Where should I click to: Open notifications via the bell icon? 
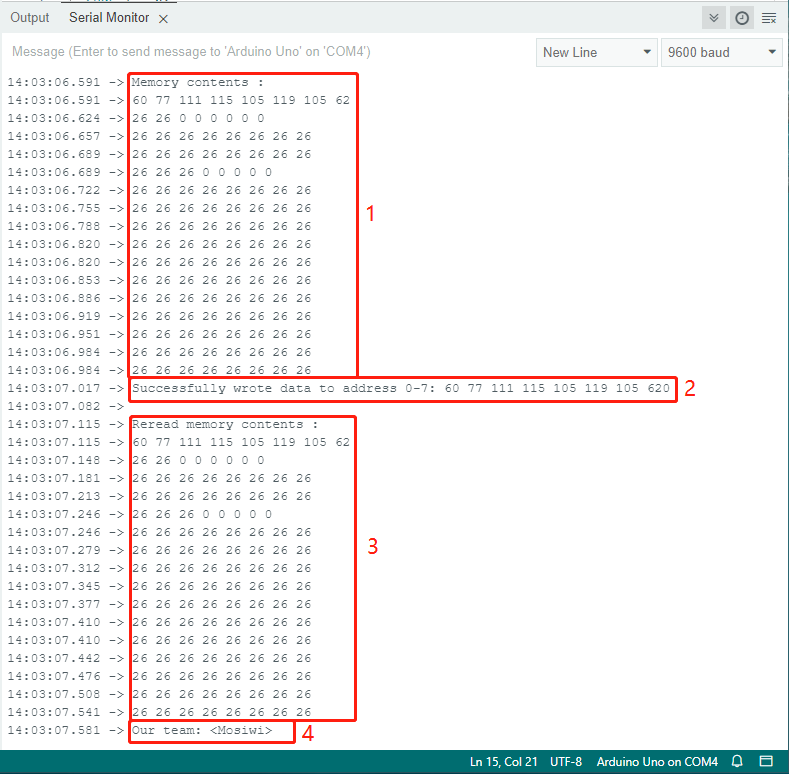click(737, 761)
